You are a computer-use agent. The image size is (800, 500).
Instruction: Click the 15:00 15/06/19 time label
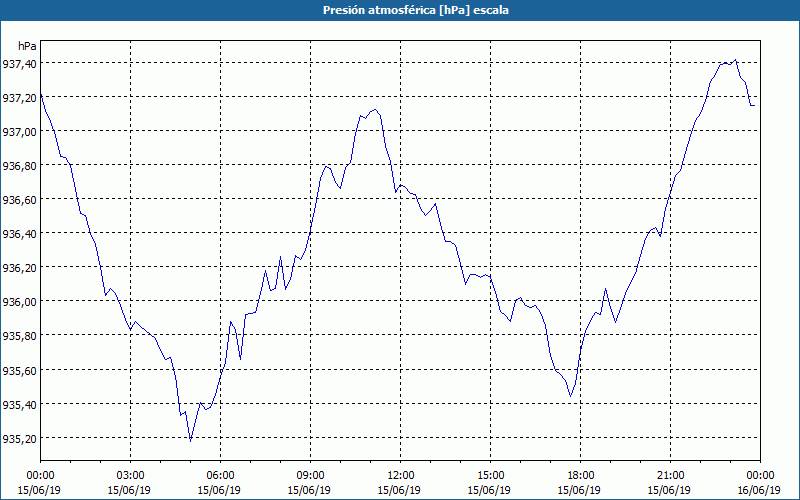[489, 483]
